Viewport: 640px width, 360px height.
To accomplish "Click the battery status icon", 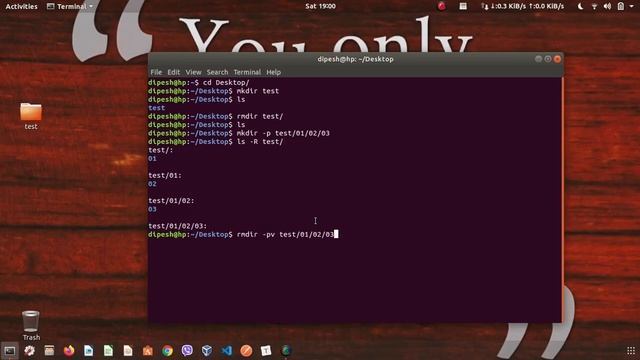I will pos(621,6).
